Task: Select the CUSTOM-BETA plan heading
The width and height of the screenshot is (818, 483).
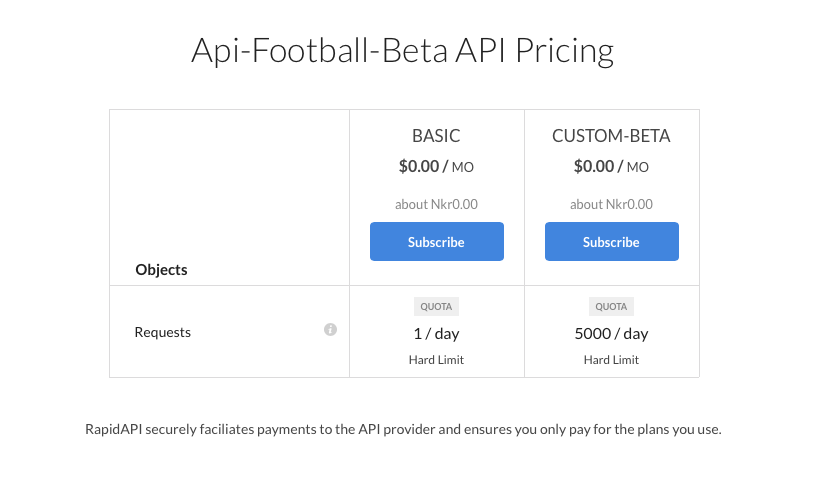Action: (611, 136)
